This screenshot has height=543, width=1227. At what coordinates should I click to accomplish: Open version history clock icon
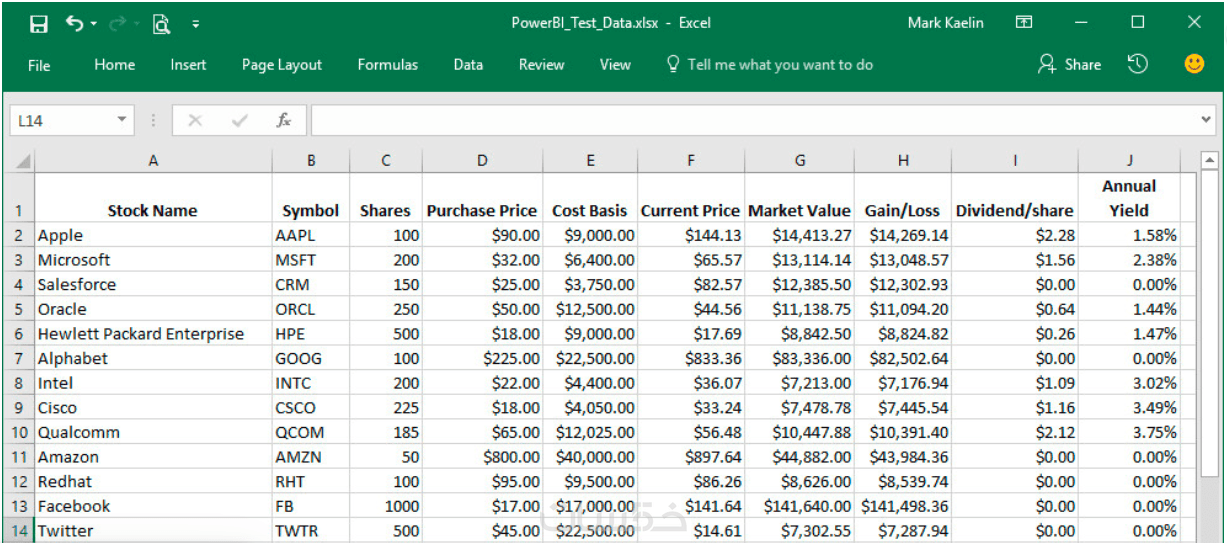click(x=1137, y=64)
